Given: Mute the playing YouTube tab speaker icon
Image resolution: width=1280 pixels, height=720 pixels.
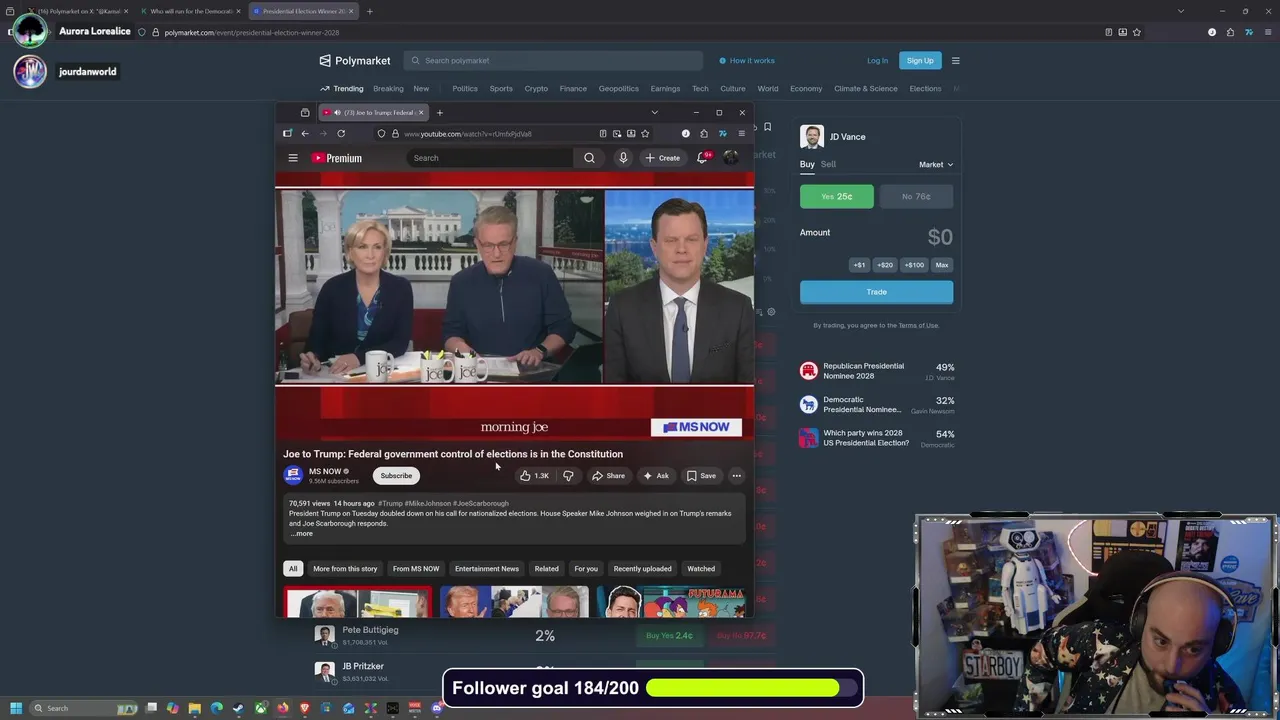Looking at the screenshot, I should [336, 112].
